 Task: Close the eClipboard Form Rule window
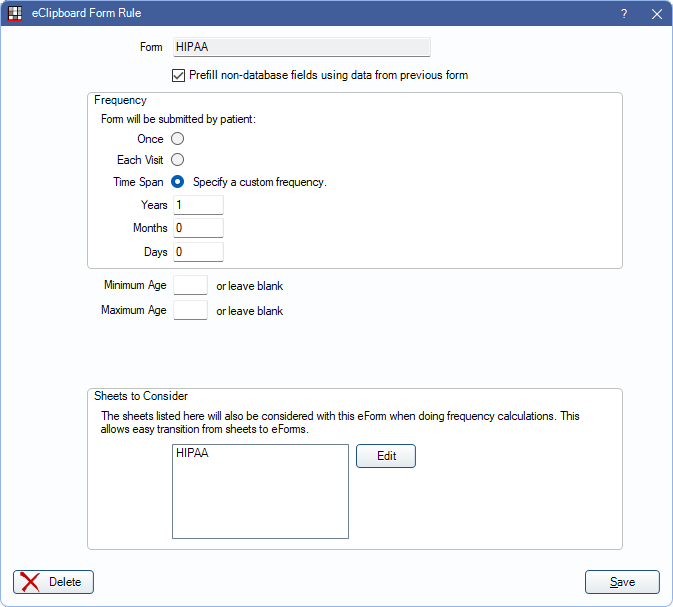[x=656, y=14]
